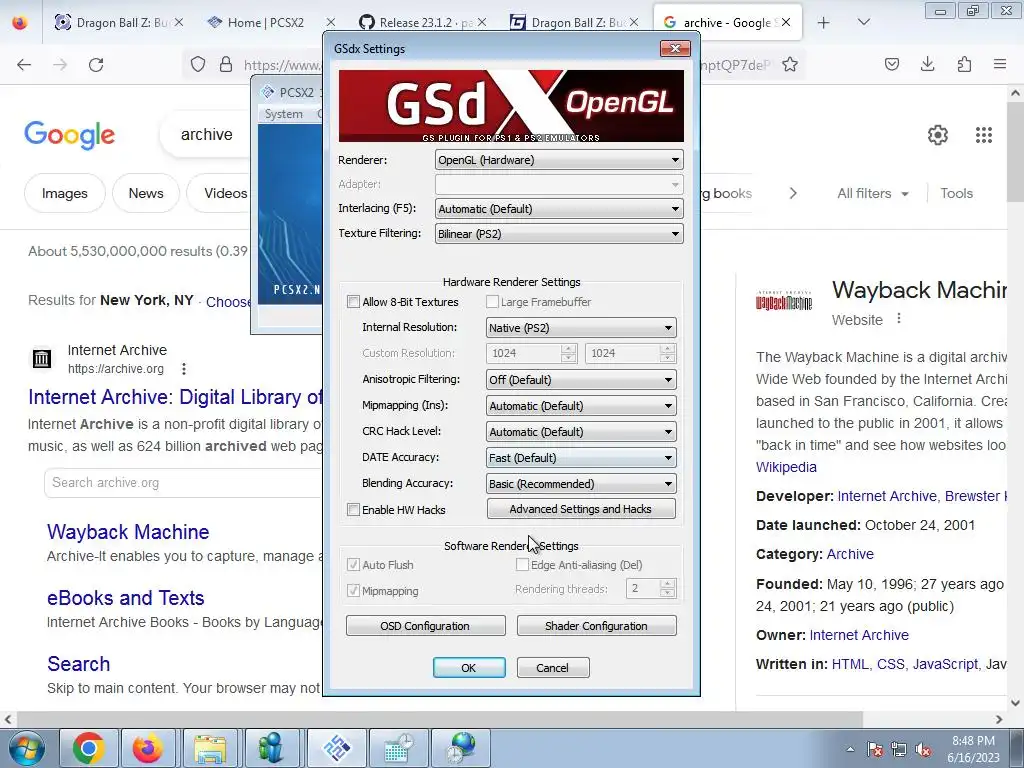
Task: Open the eBooks and Texts link
Action: [x=125, y=598]
